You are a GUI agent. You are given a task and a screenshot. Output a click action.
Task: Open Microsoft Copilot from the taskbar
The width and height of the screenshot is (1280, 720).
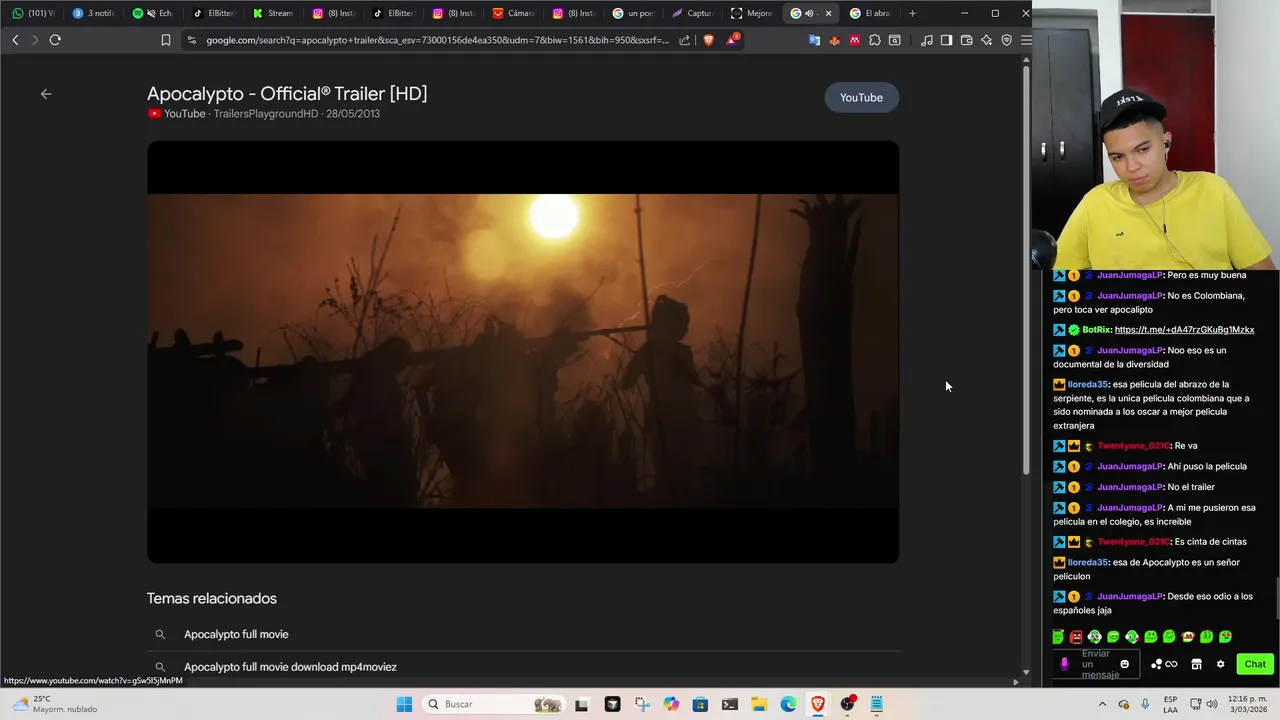click(x=671, y=704)
